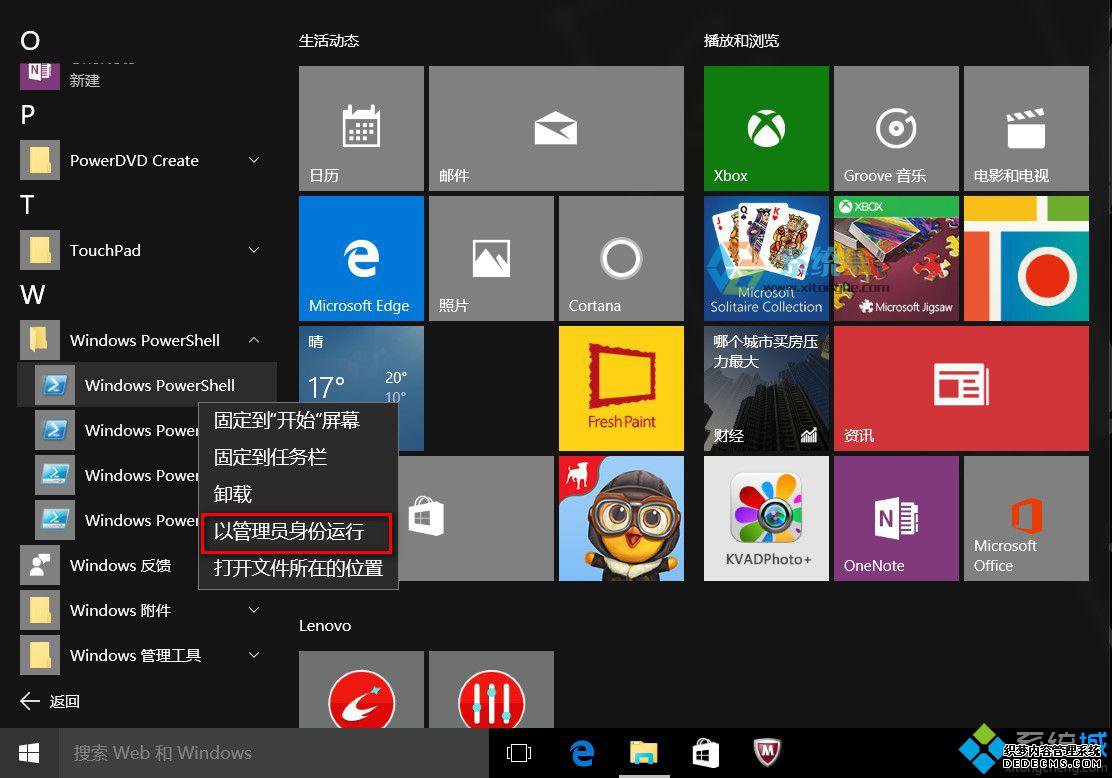This screenshot has width=1112, height=778.
Task: Open Edge from the taskbar
Action: pyautogui.click(x=582, y=753)
